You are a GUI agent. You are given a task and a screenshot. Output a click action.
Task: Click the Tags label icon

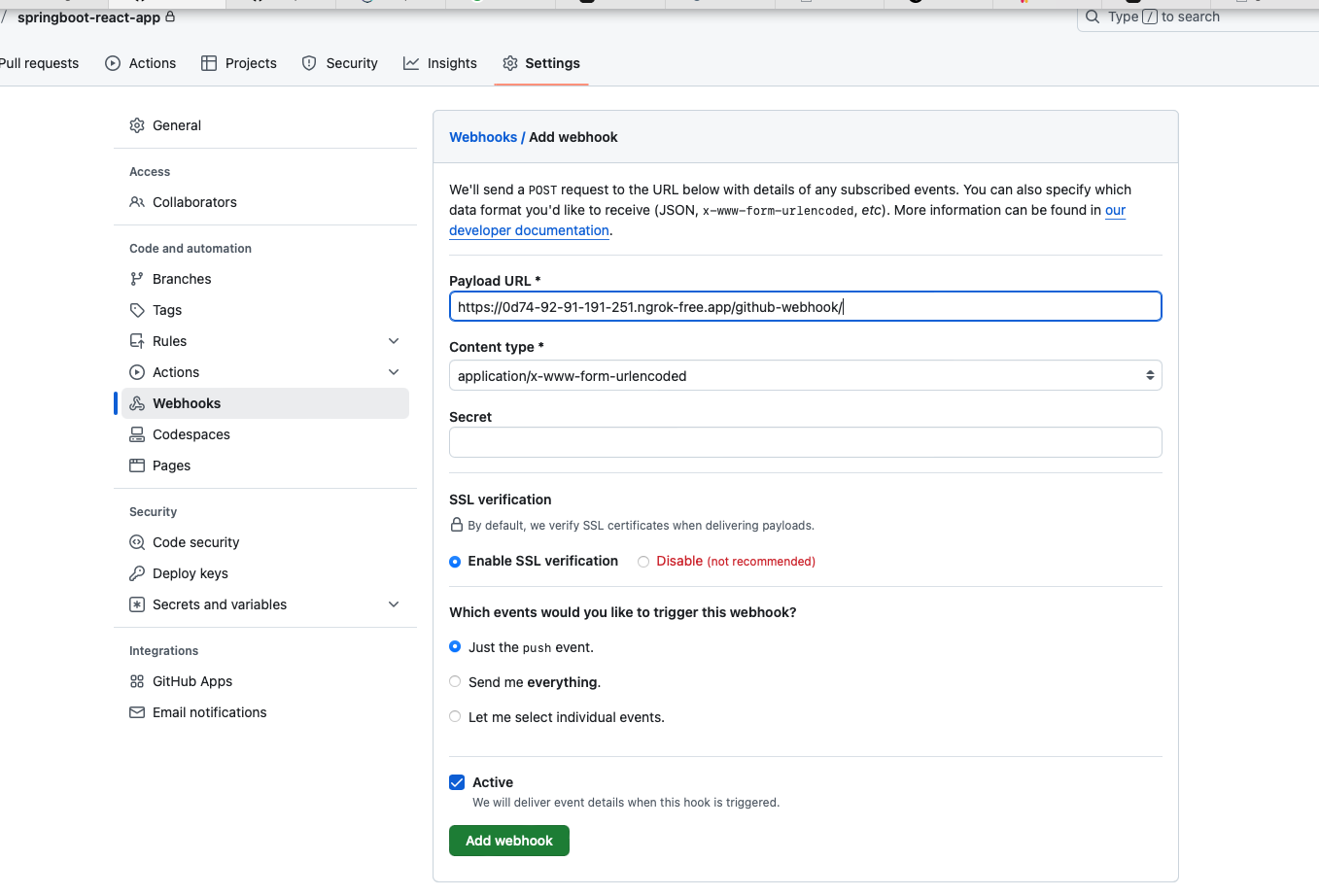pyautogui.click(x=137, y=310)
